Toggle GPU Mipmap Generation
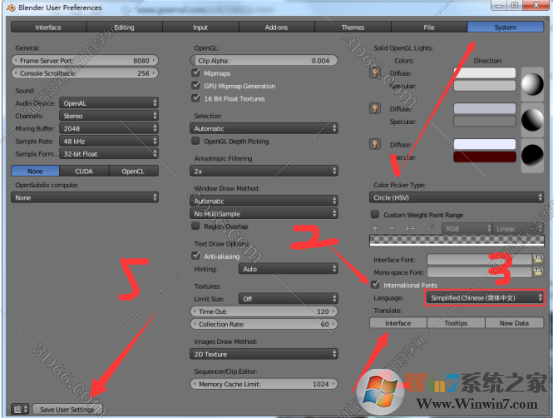 coord(195,86)
